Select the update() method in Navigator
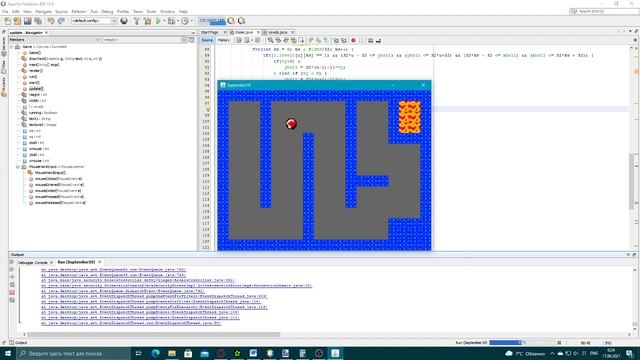640x360 pixels. coord(36,89)
